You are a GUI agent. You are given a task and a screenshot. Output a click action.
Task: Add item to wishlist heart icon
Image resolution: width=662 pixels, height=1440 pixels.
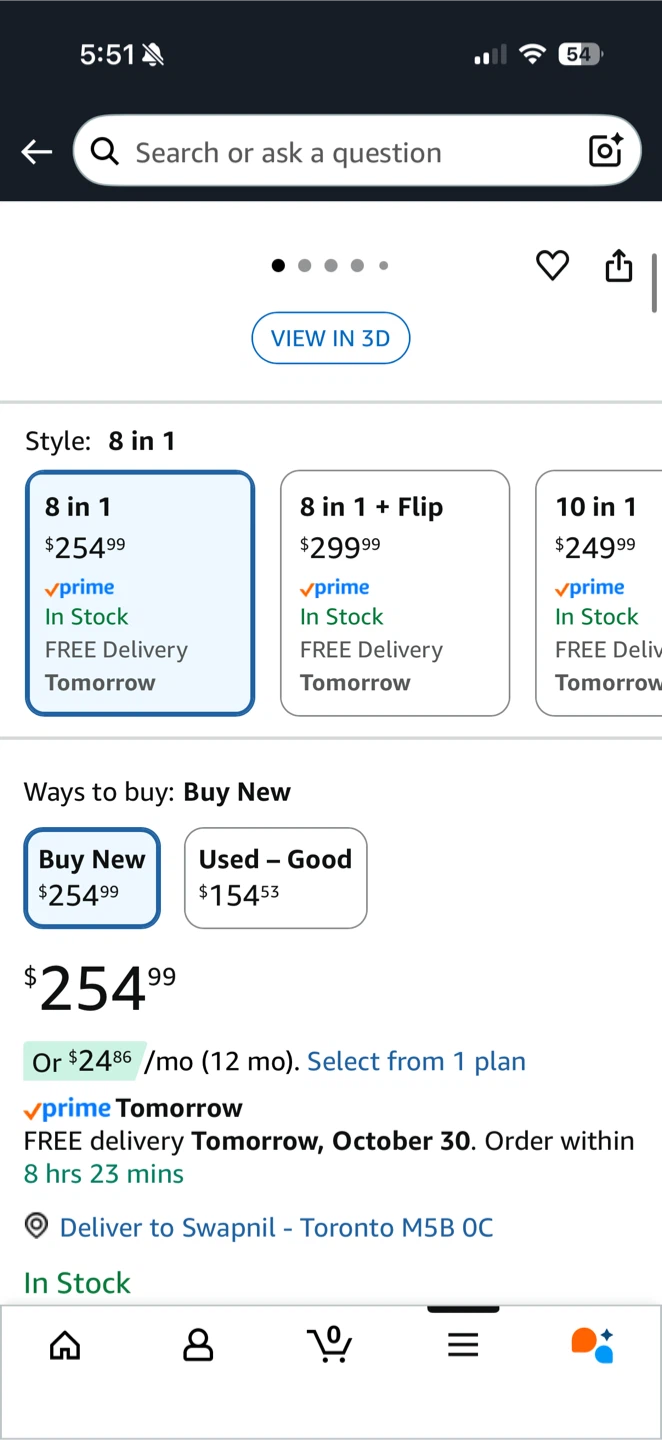[x=552, y=266]
